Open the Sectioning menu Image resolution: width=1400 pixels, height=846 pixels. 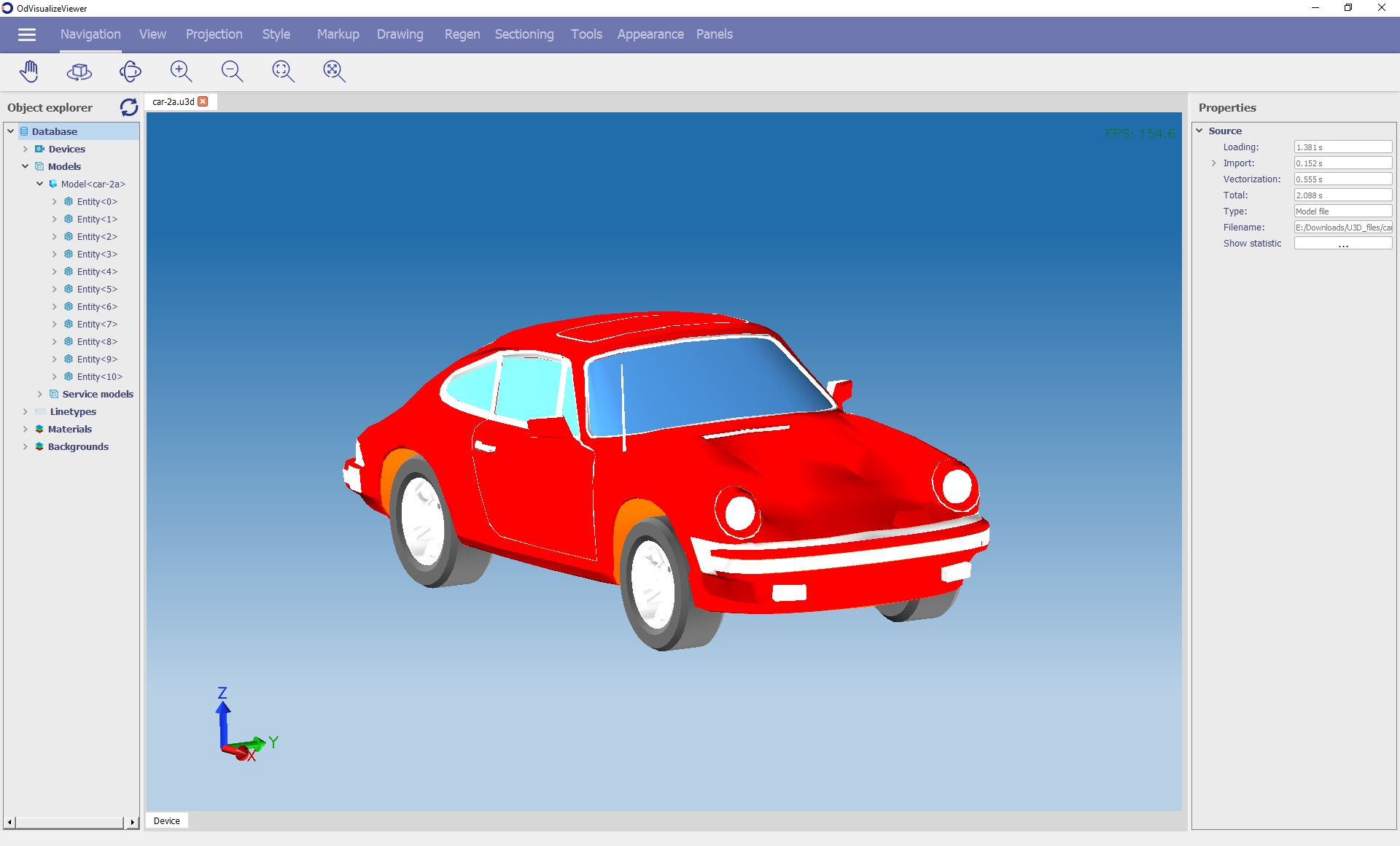523,36
